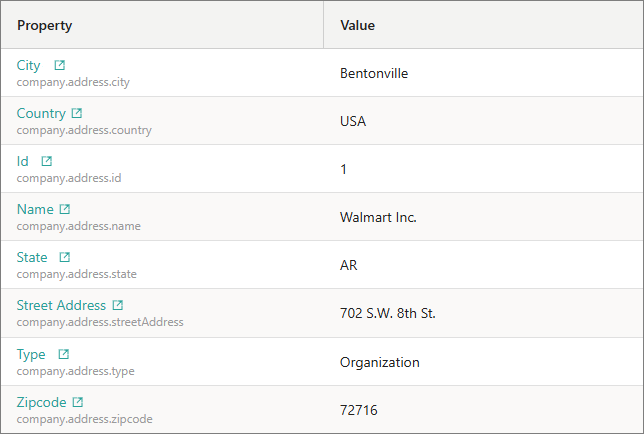Open the Street Address external link icon
The image size is (644, 434).
click(x=118, y=306)
